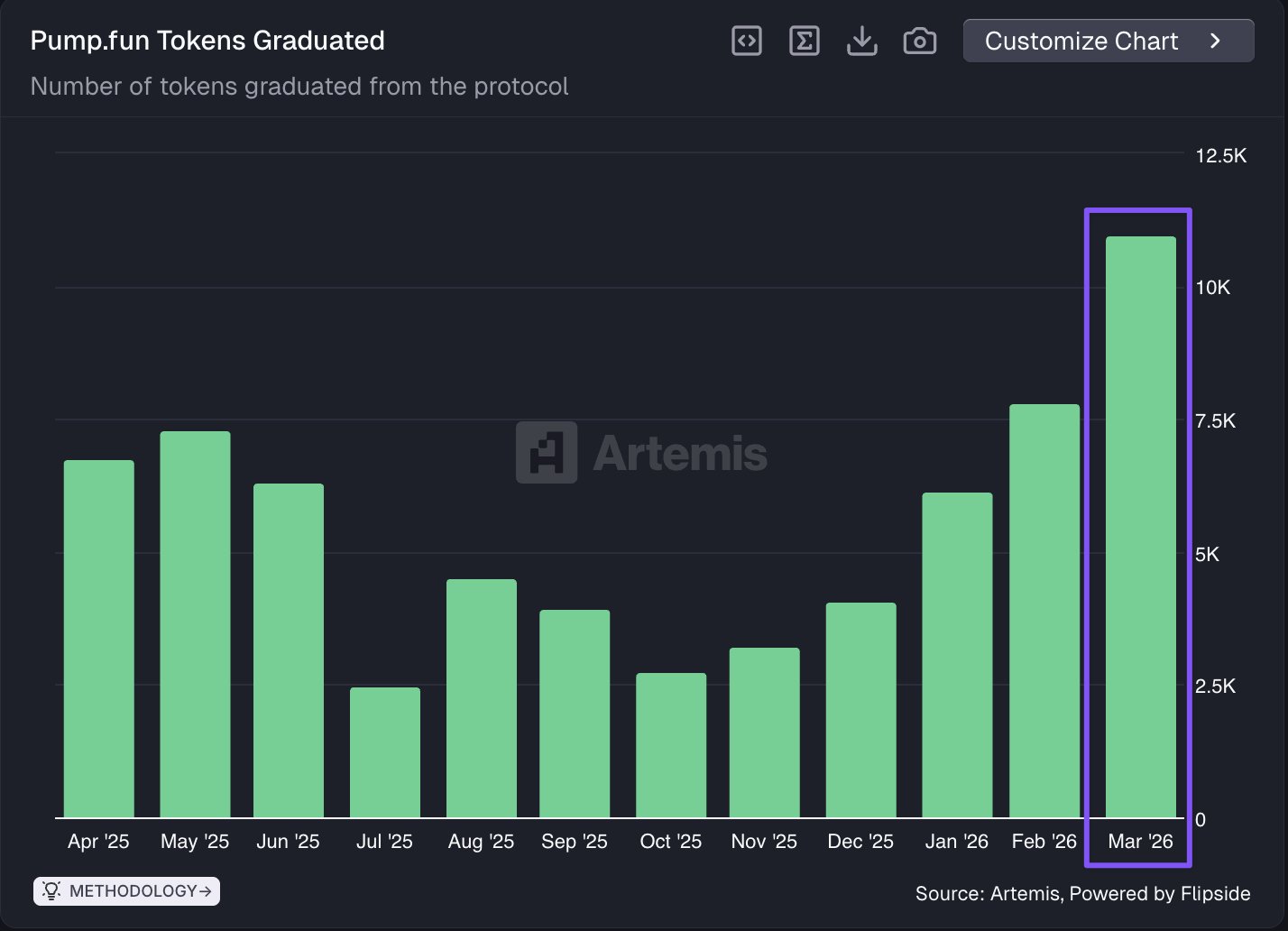Select the Jul '25 bar
1288x931 pixels.
point(385,752)
